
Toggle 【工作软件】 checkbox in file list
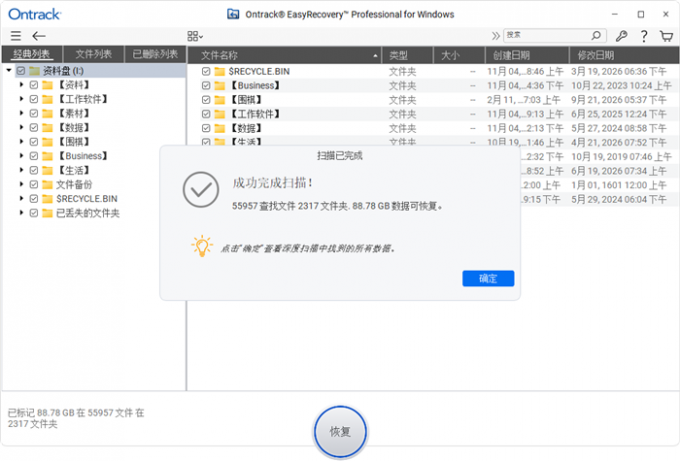[206, 114]
